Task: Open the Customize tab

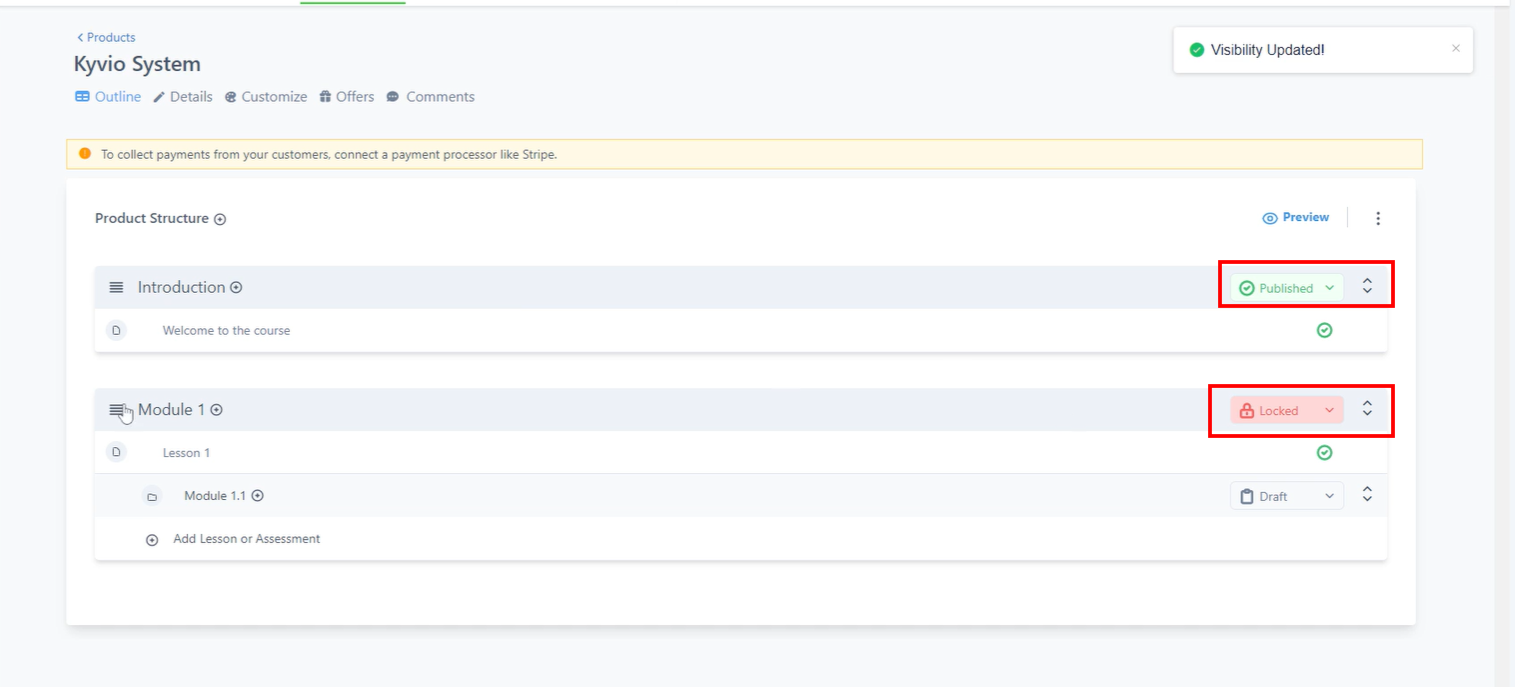Action: [266, 97]
